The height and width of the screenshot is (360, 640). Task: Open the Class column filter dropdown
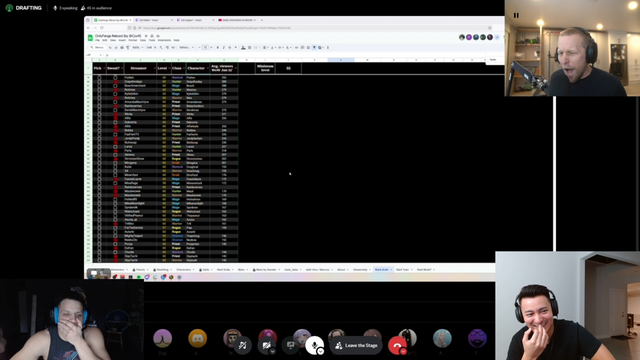(184, 68)
